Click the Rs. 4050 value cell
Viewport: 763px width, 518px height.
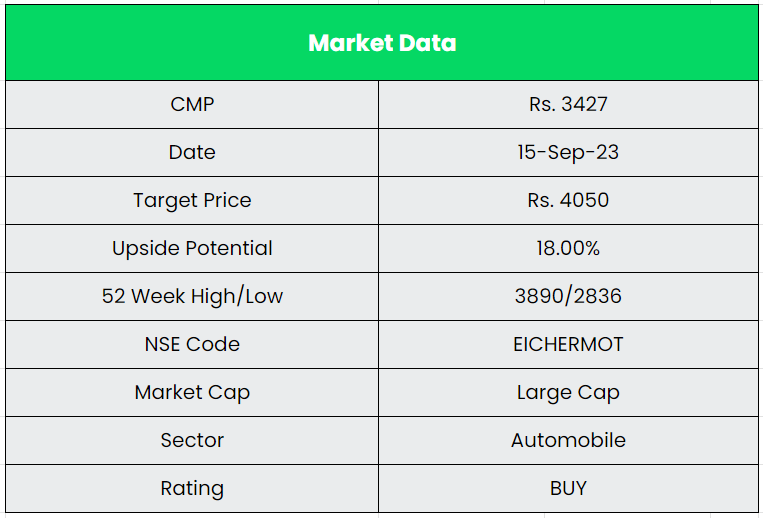pos(568,200)
